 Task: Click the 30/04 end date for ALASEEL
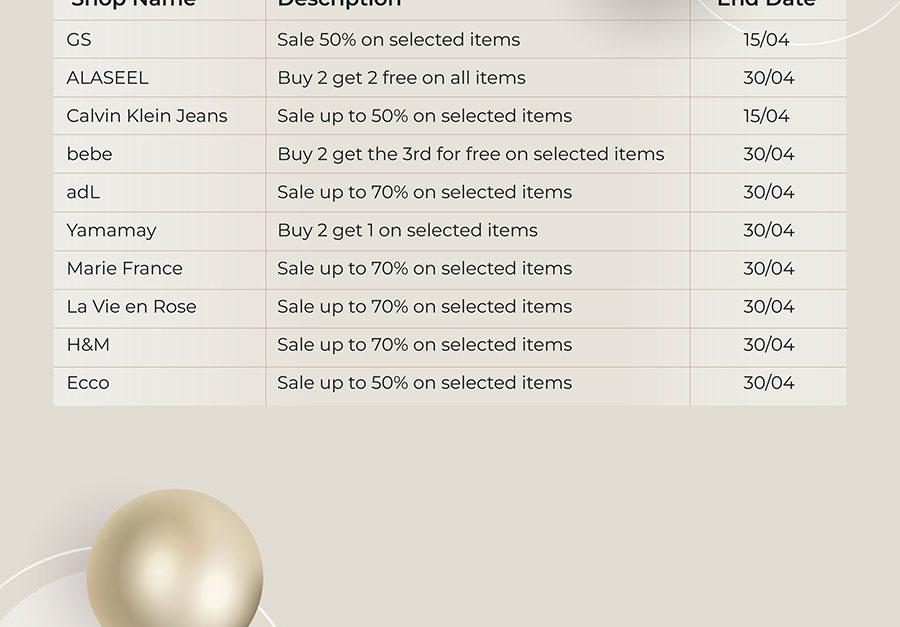click(769, 78)
